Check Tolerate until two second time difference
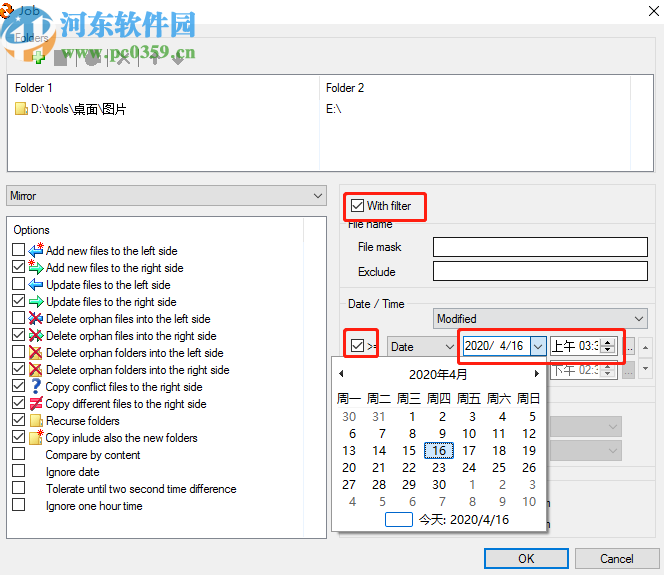 click(x=19, y=487)
